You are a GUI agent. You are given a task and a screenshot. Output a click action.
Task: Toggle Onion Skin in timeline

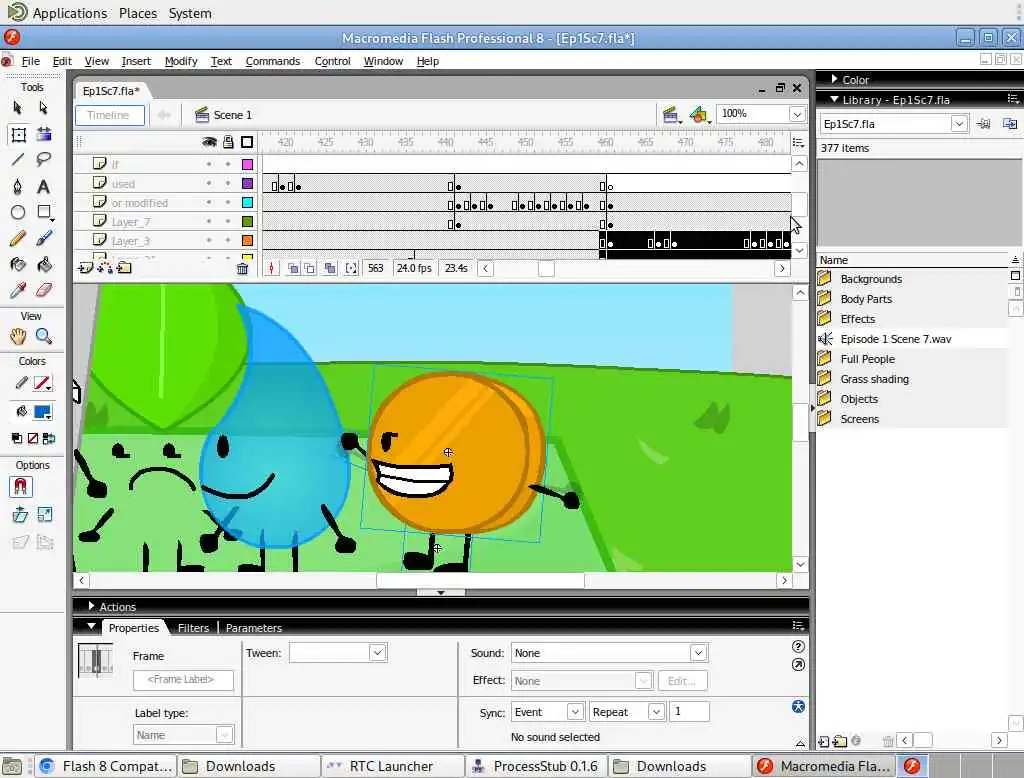[293, 268]
